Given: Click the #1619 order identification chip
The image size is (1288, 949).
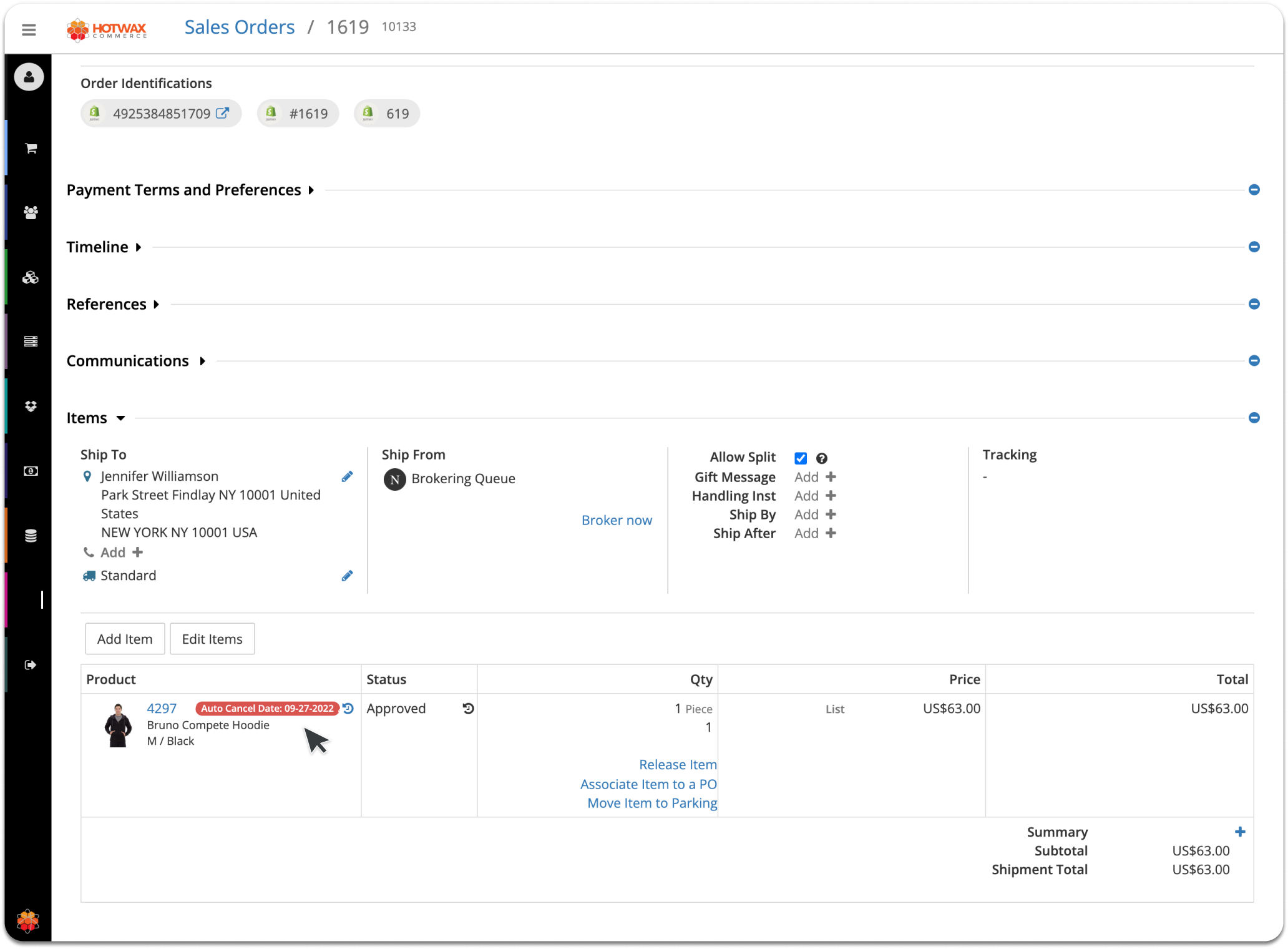Looking at the screenshot, I should tap(298, 113).
